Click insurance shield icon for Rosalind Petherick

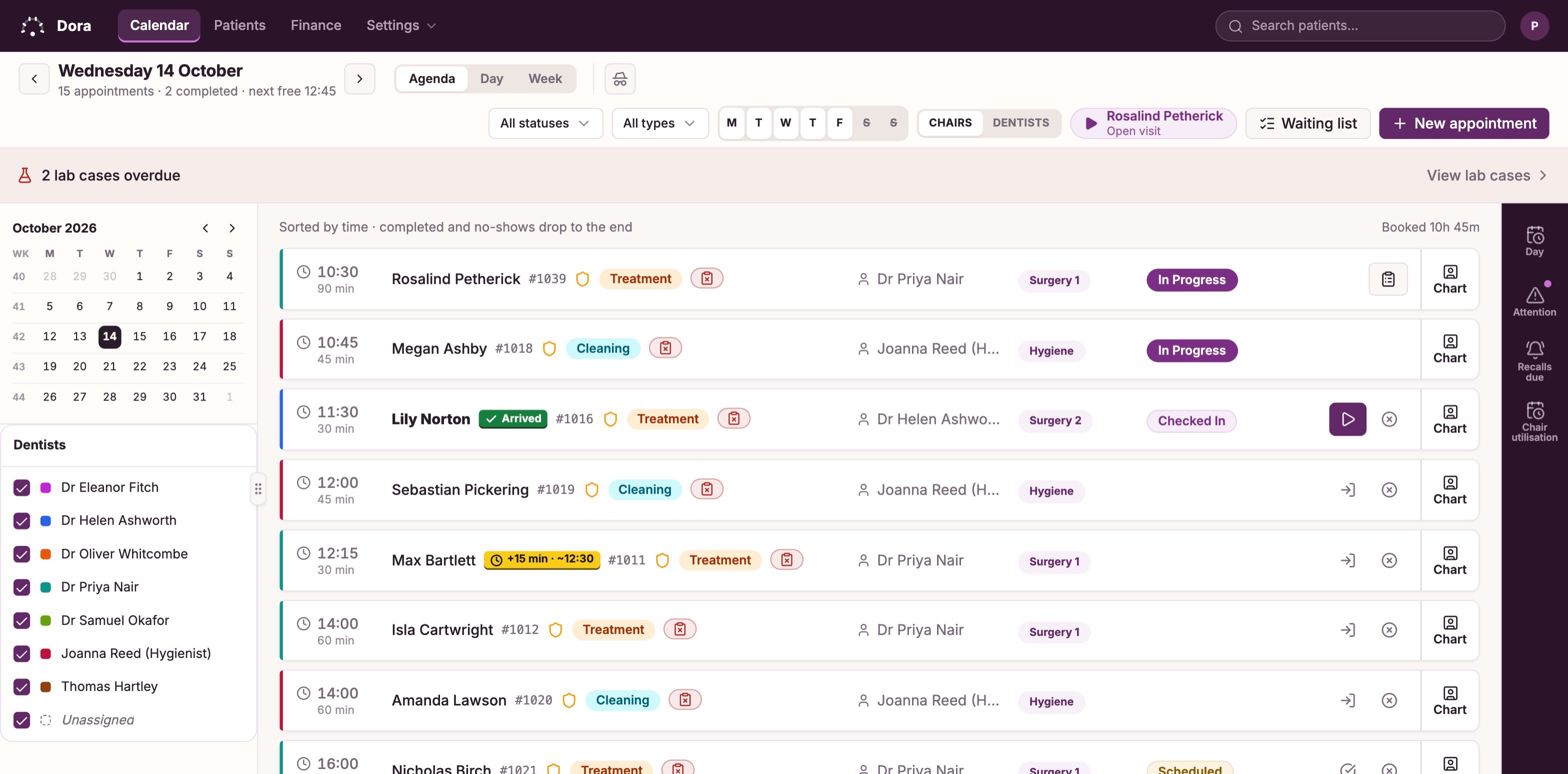point(582,279)
